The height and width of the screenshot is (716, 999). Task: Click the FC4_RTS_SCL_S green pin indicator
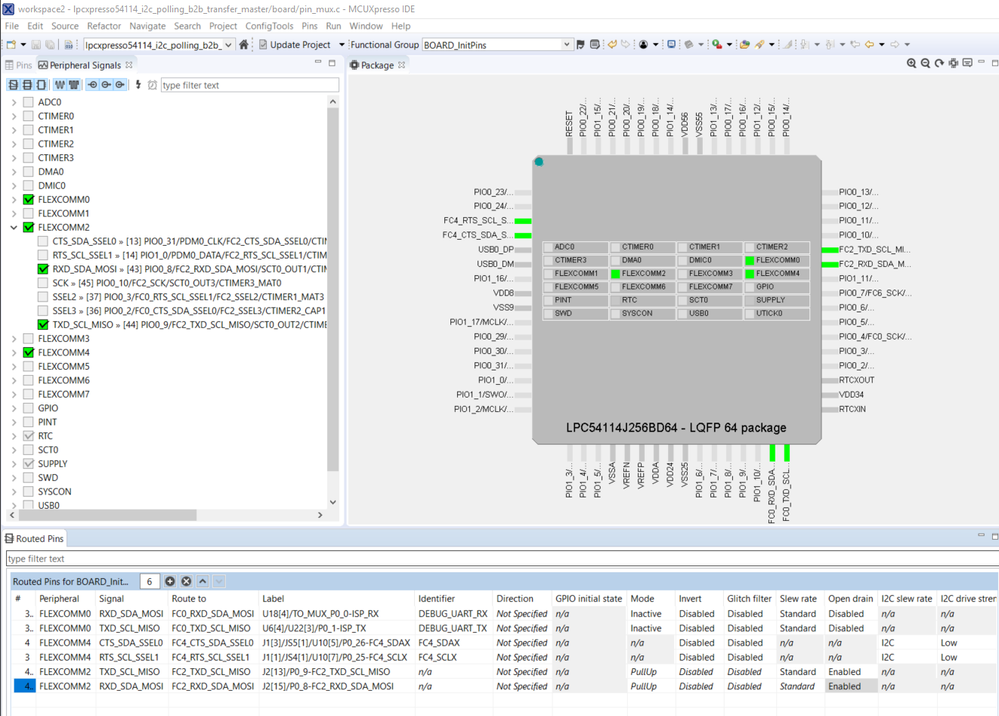point(523,221)
